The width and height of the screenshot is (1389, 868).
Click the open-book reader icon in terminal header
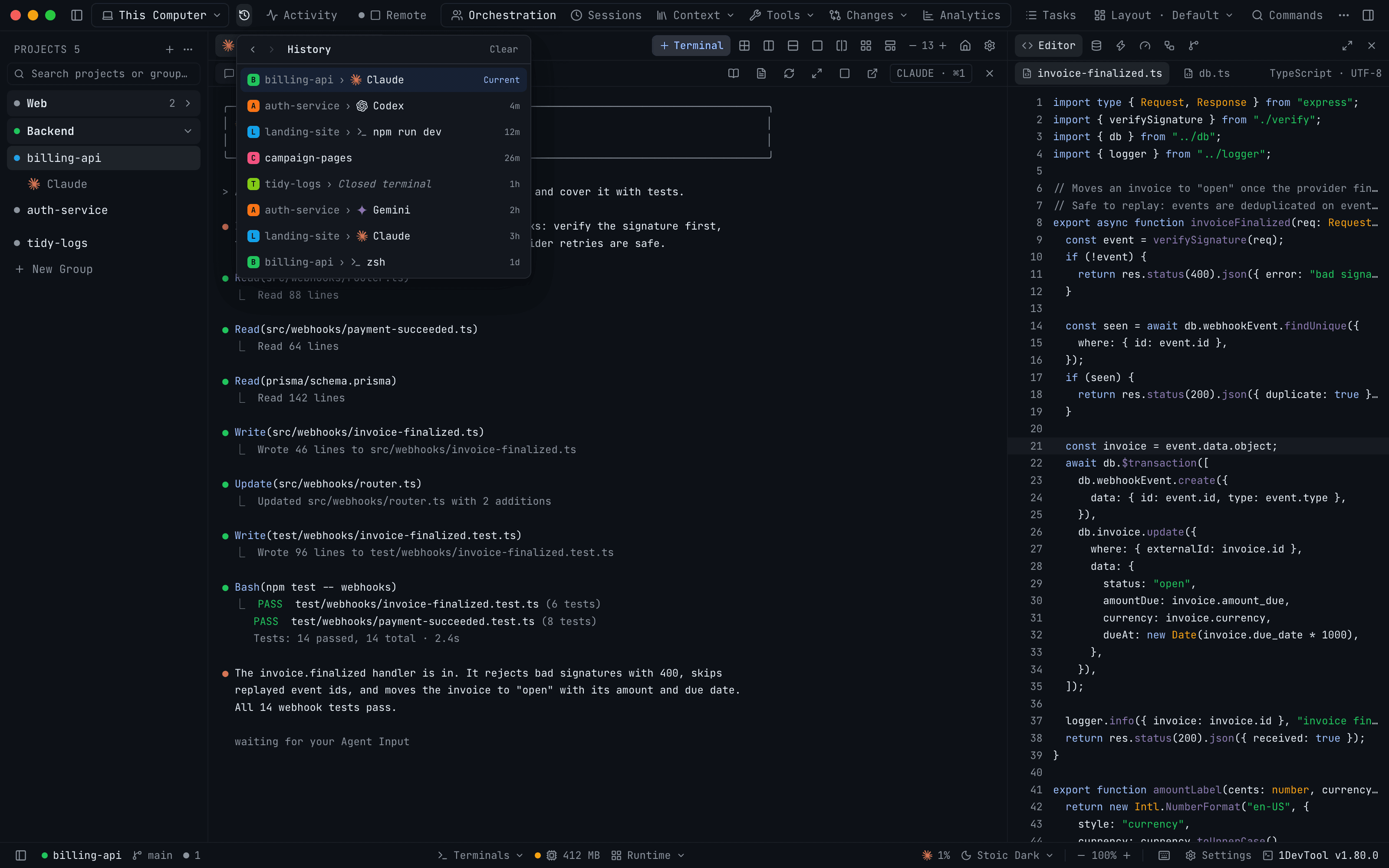(x=734, y=73)
